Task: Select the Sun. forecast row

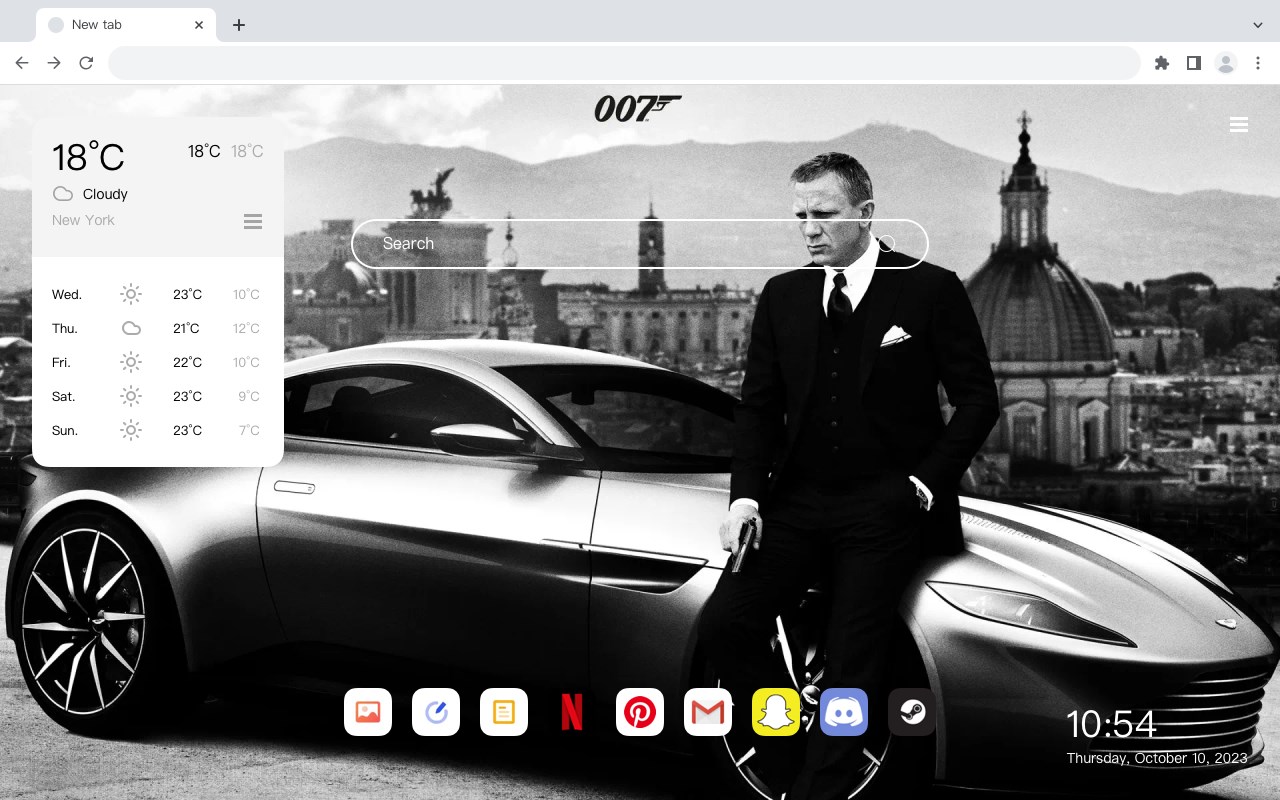Action: 158,430
